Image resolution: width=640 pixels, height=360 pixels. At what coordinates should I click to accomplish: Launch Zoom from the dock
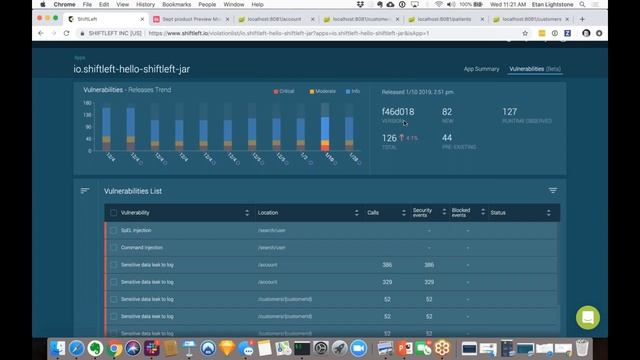(358, 349)
